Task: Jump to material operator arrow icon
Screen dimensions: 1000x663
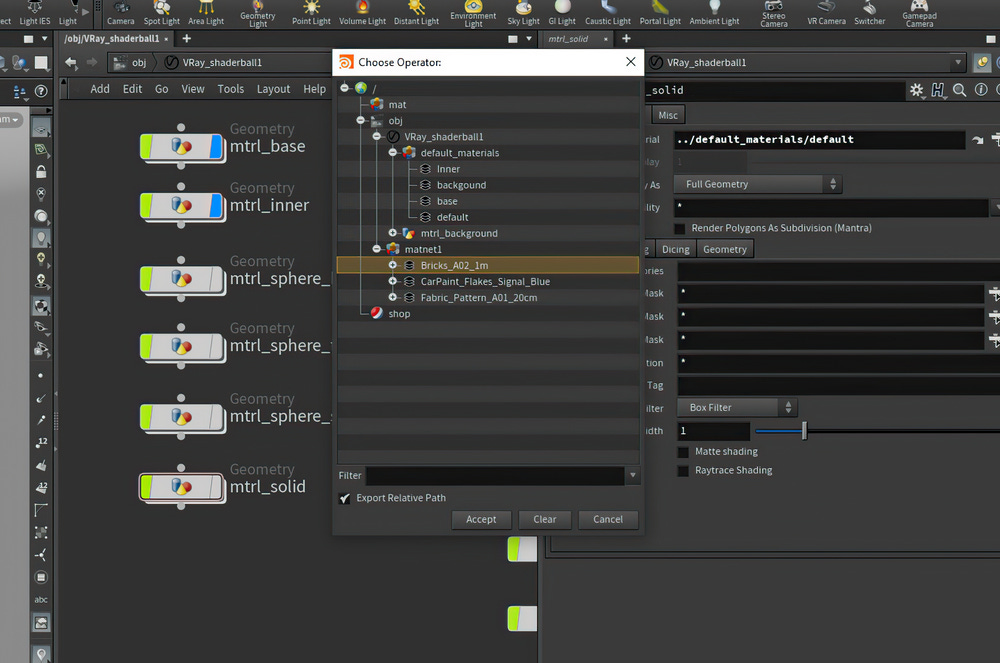Action: (978, 140)
